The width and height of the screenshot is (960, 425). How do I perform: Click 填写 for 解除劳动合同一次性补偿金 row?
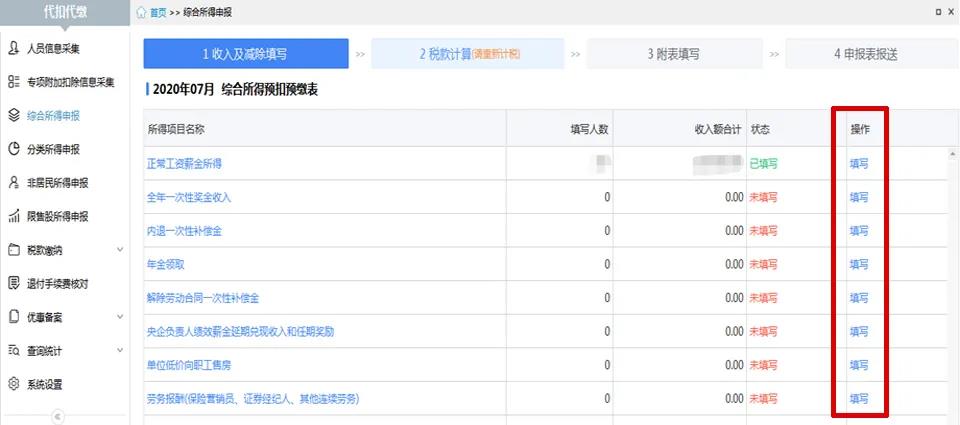[x=859, y=298]
